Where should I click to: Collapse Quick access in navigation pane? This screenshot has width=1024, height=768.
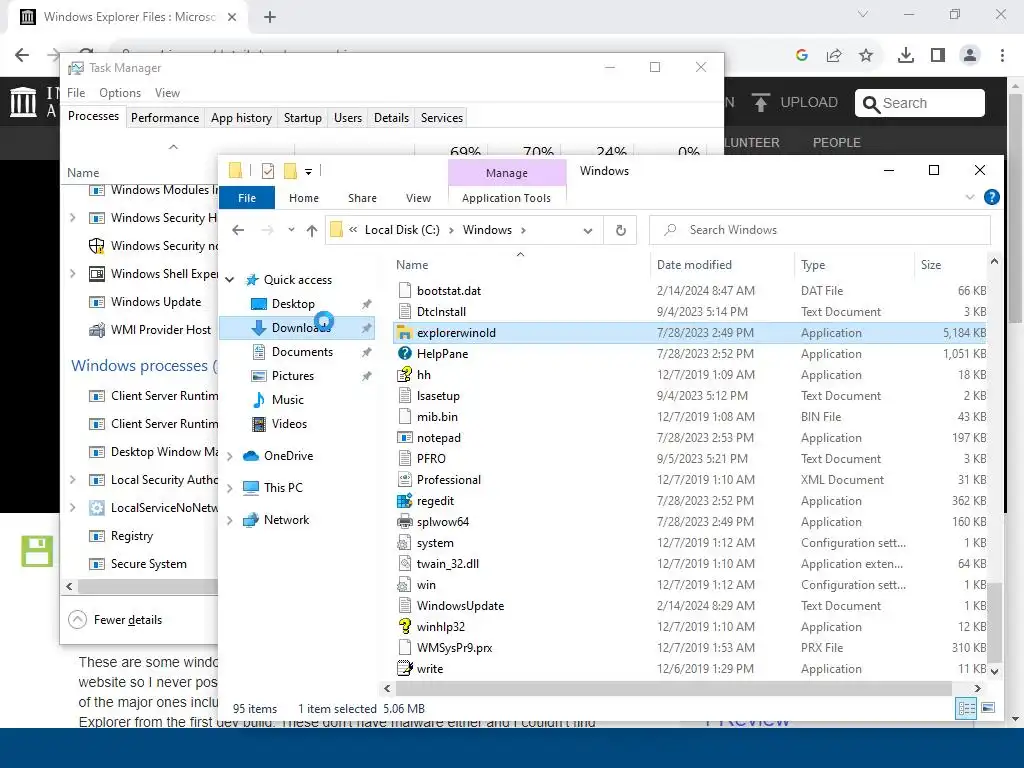(230, 280)
